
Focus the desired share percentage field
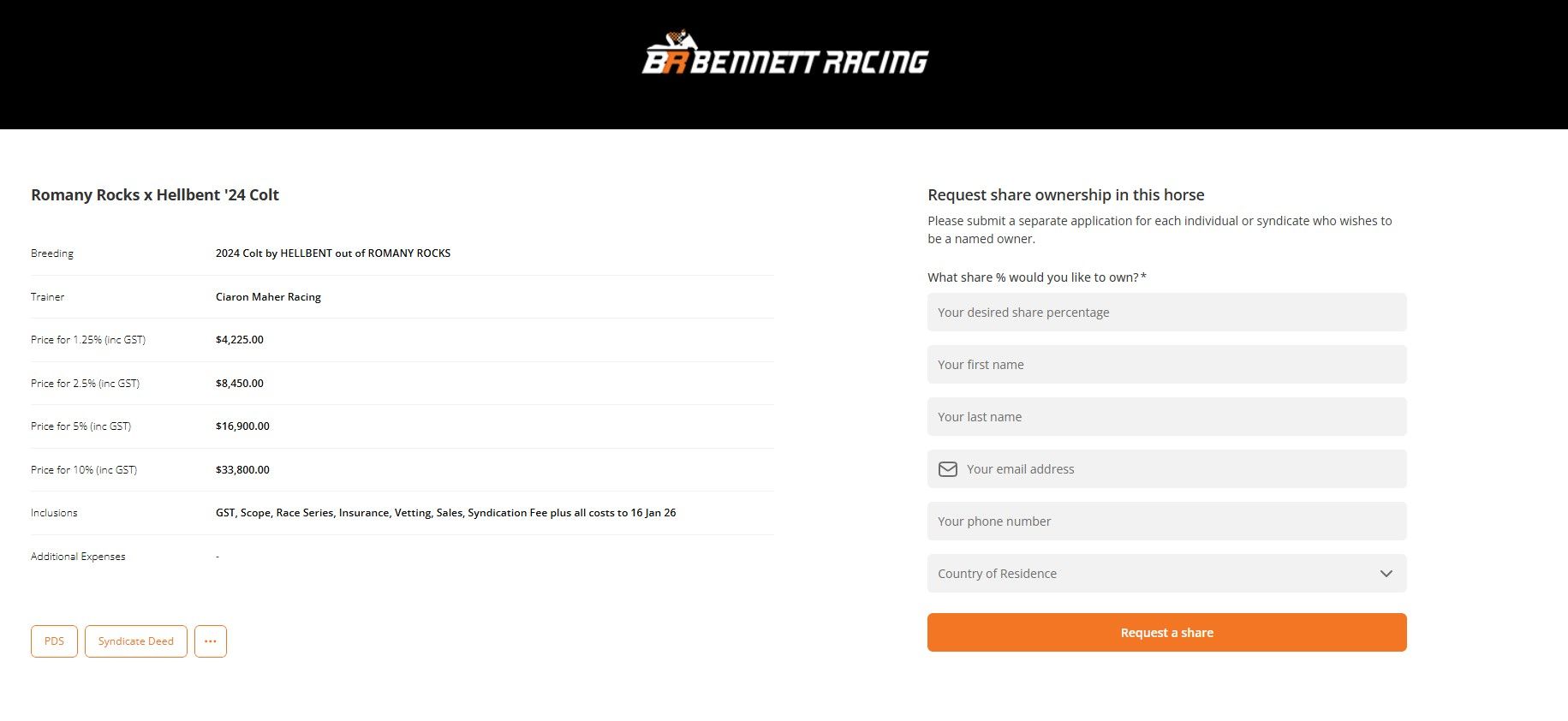[1166, 313]
